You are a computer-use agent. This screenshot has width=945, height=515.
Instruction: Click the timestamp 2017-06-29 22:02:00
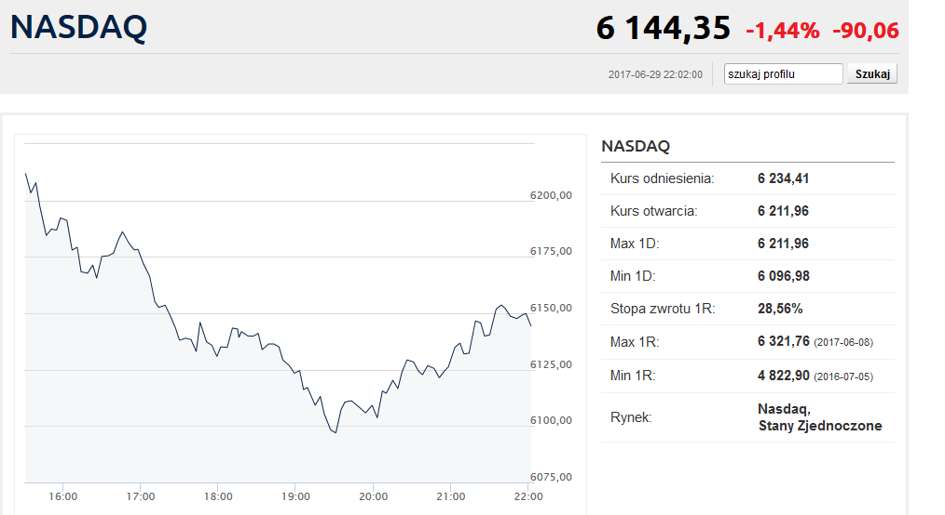pos(655,75)
